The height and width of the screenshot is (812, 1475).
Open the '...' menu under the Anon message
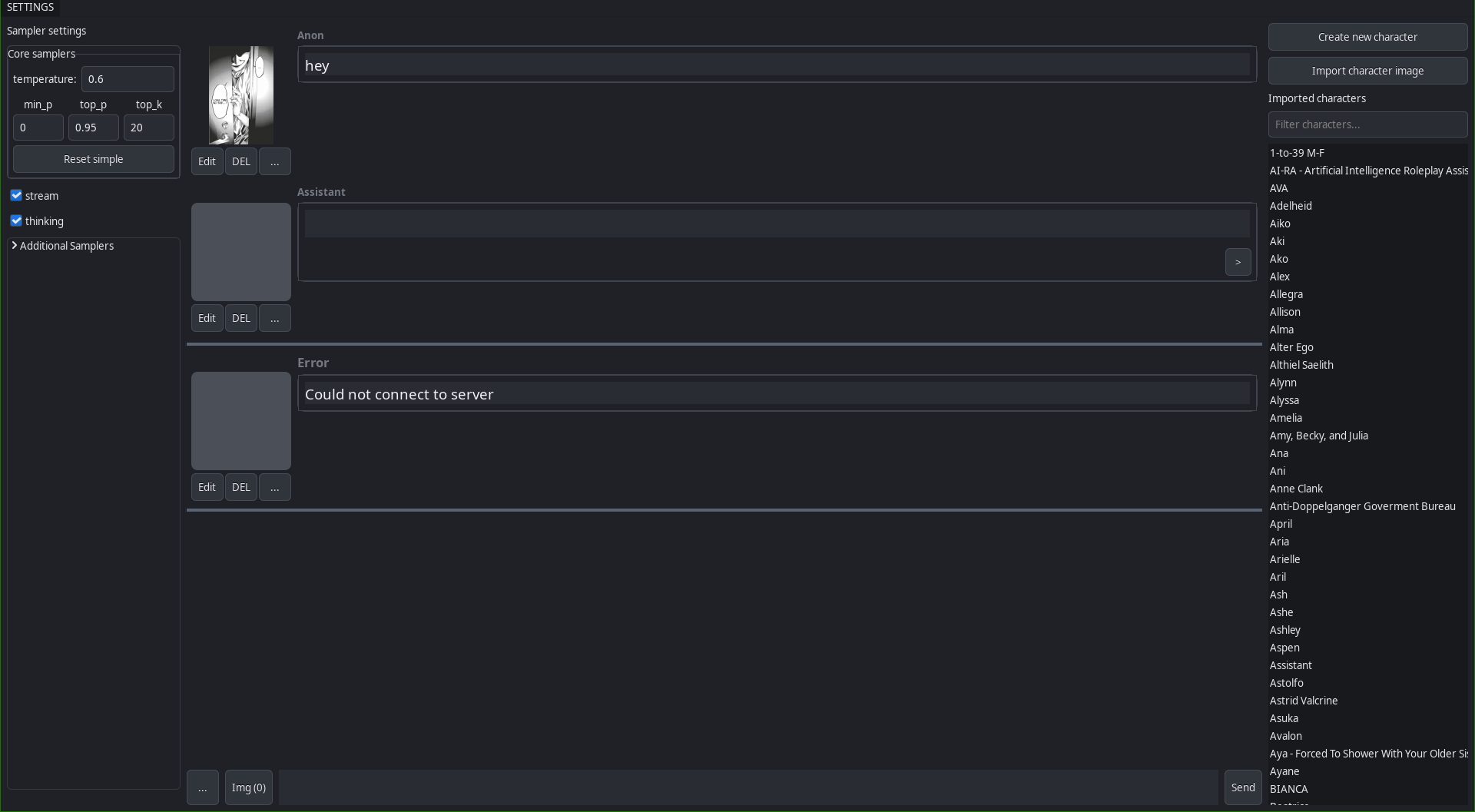click(x=275, y=161)
